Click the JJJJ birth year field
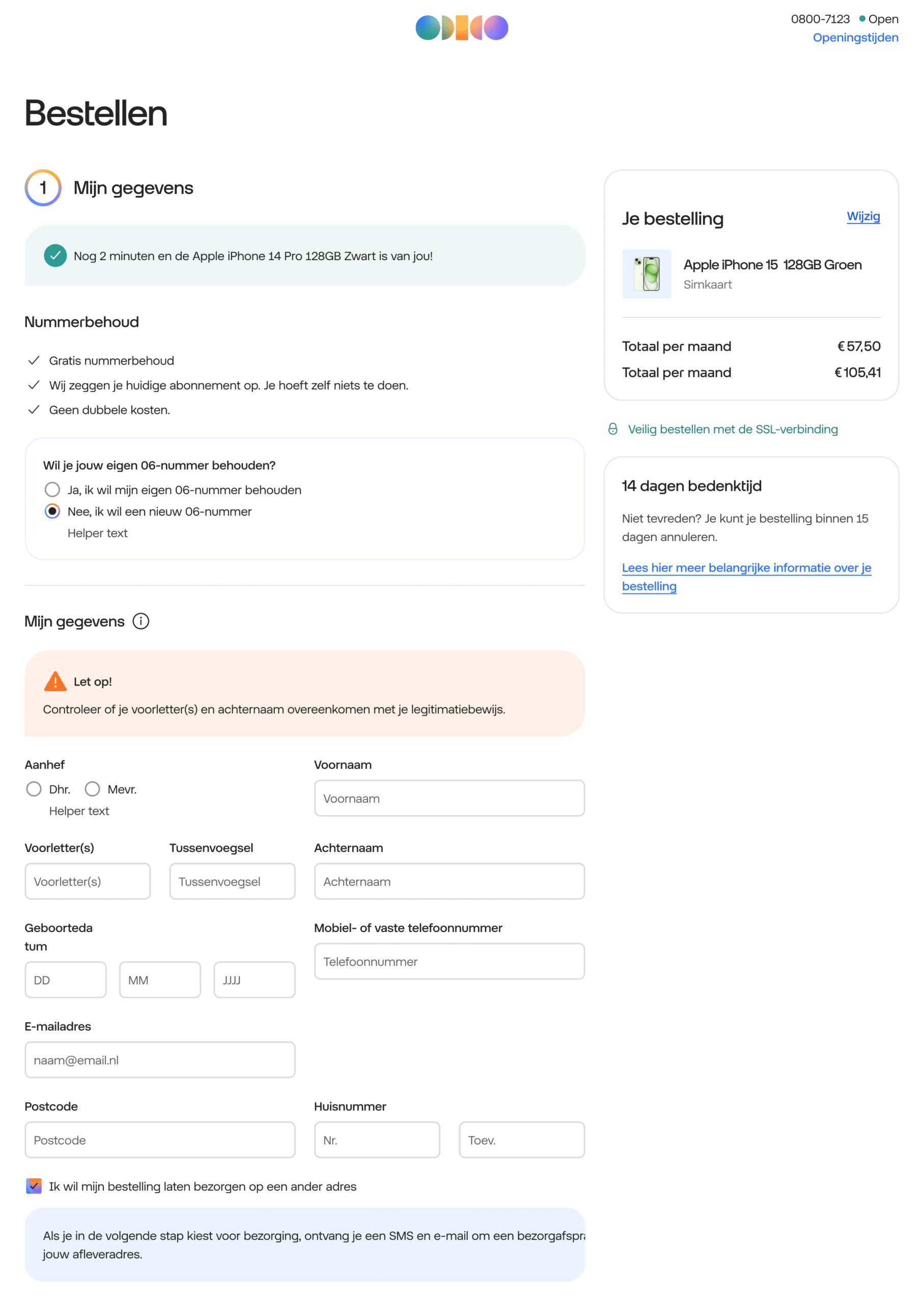 [x=255, y=979]
